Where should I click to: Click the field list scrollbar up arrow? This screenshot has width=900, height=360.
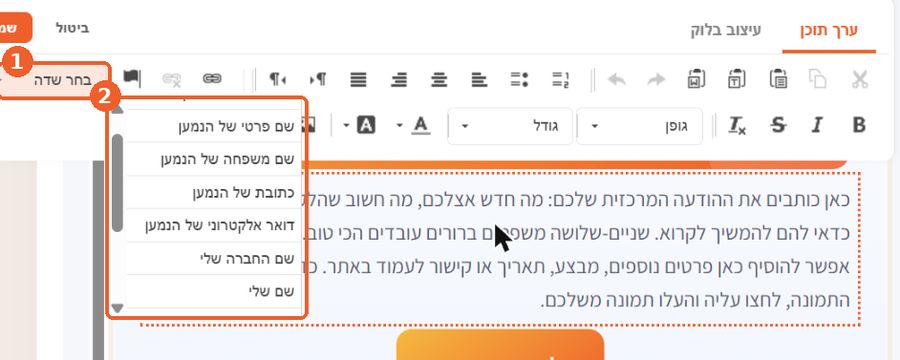coord(118,109)
